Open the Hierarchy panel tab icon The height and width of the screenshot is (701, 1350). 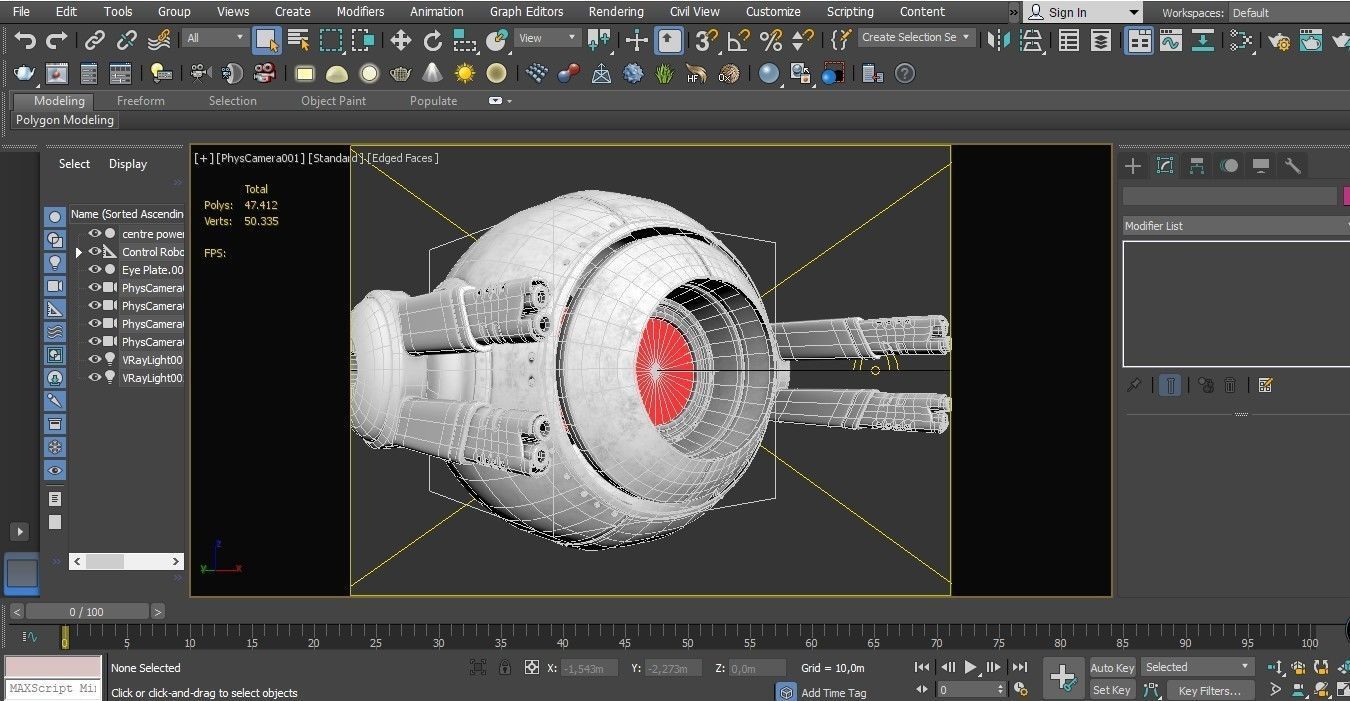pos(1197,166)
